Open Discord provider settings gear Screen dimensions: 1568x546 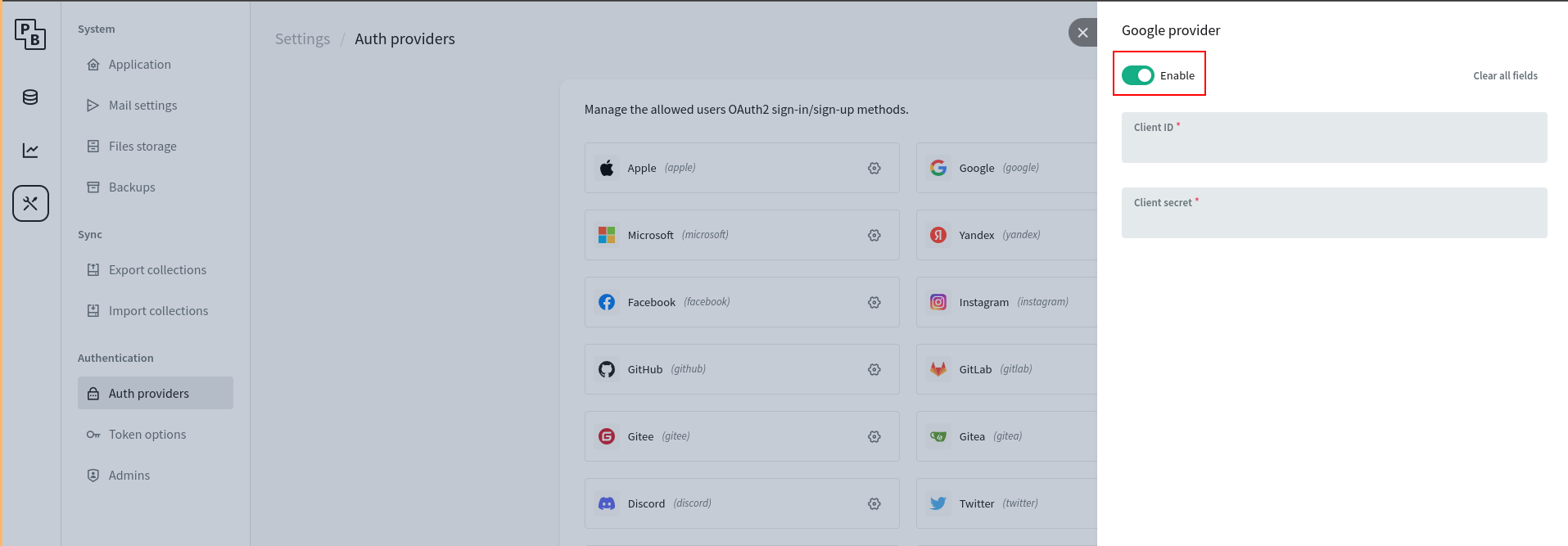[x=874, y=503]
